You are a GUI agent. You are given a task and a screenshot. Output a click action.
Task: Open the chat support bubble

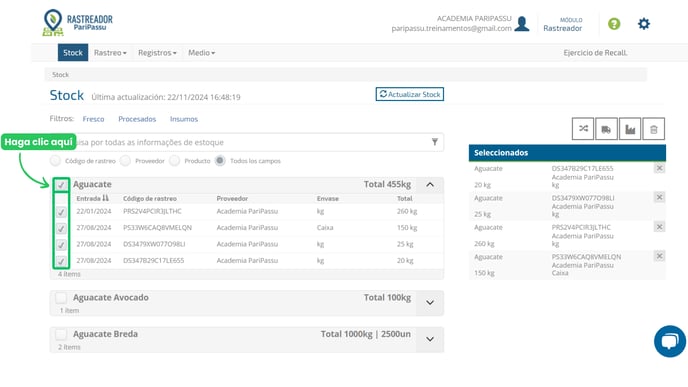click(x=670, y=341)
